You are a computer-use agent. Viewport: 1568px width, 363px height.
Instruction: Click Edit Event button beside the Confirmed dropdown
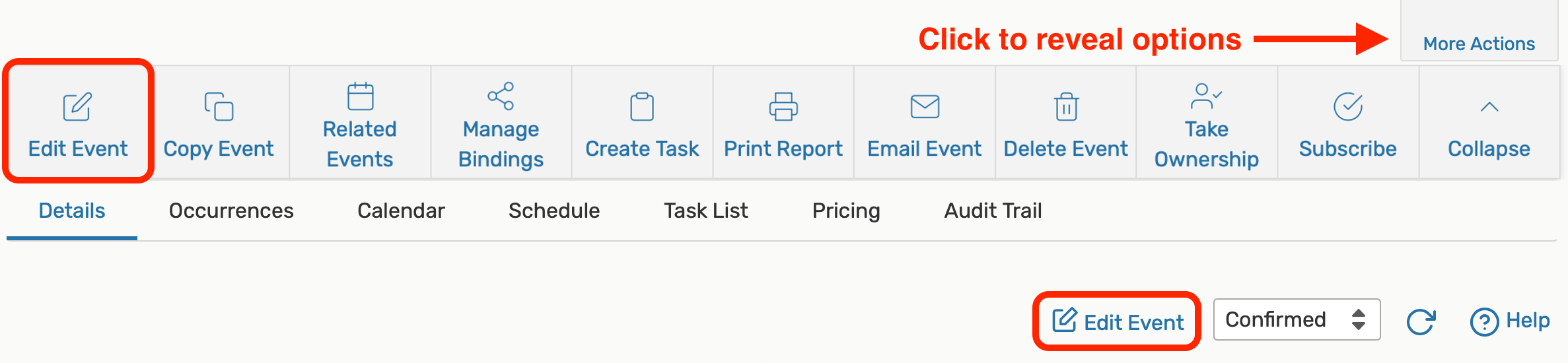click(x=1118, y=321)
